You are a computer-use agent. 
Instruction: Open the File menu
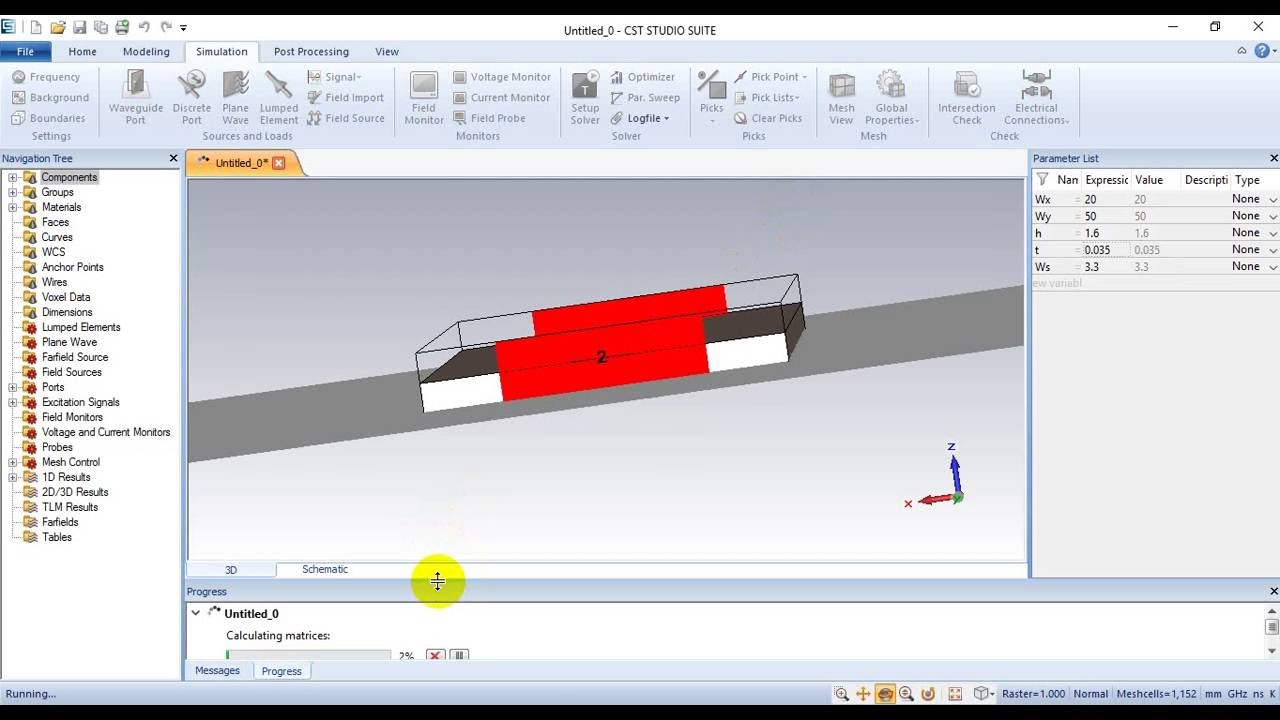[25, 52]
